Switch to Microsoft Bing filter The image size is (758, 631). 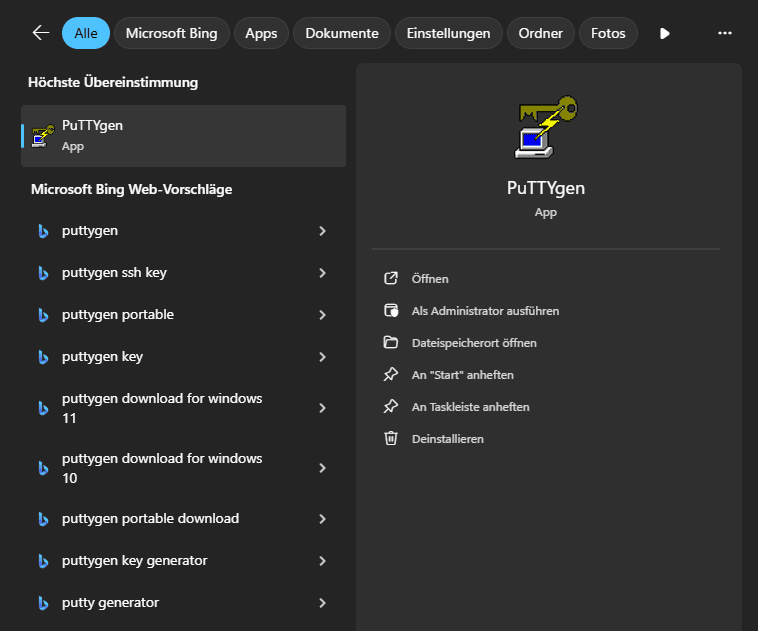pyautogui.click(x=172, y=33)
